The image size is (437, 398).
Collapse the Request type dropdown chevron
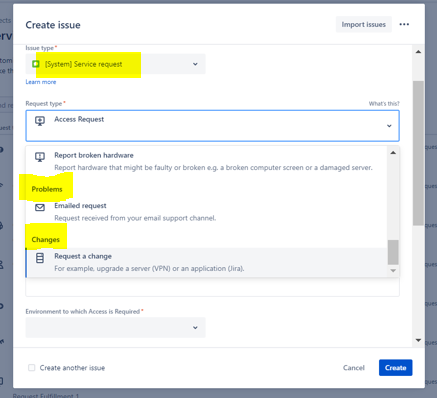389,126
